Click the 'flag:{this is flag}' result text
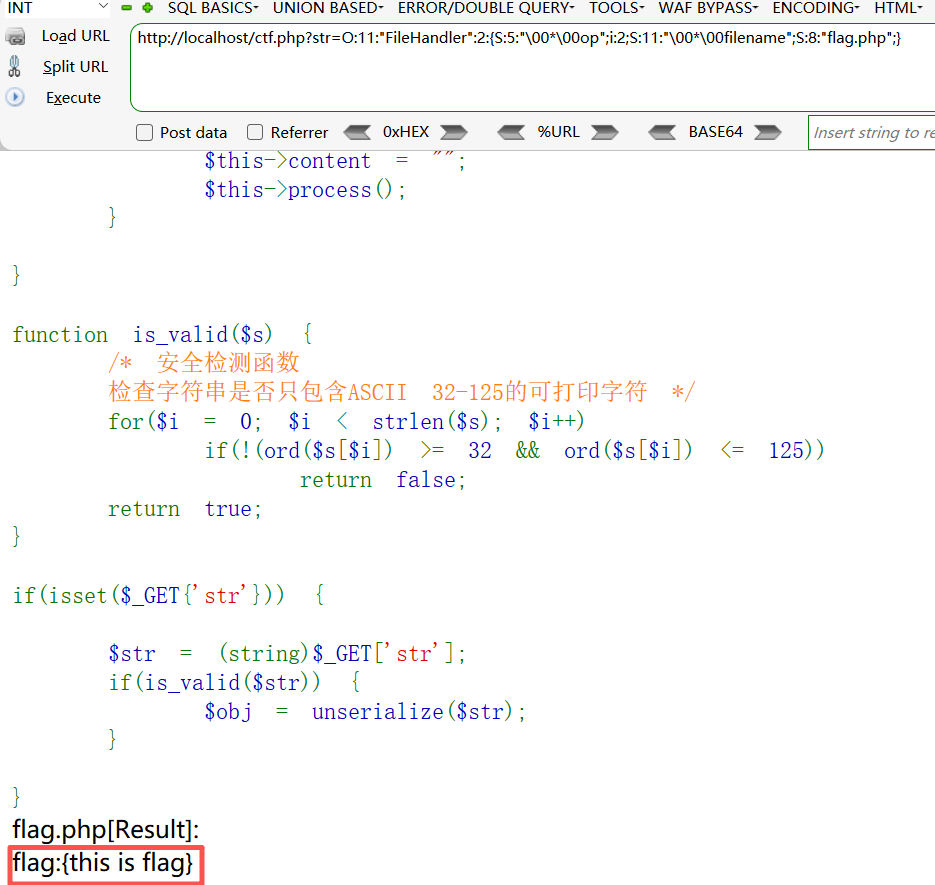The image size is (935, 885). pyautogui.click(x=103, y=863)
